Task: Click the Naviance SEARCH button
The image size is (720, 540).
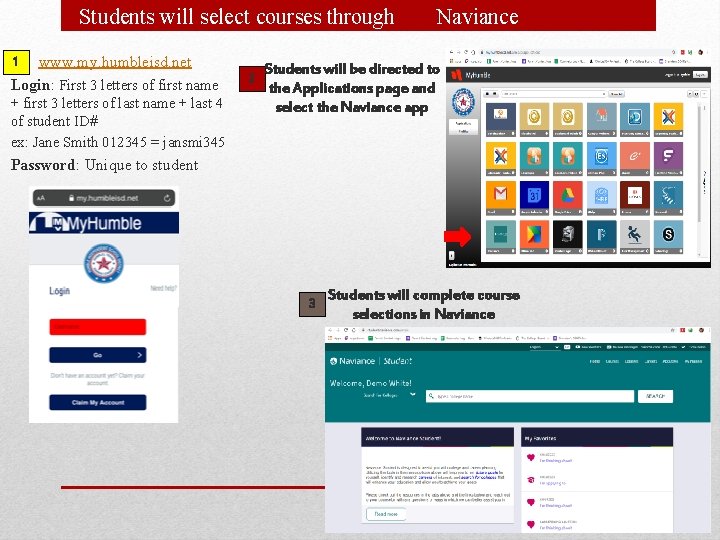Action: click(655, 396)
